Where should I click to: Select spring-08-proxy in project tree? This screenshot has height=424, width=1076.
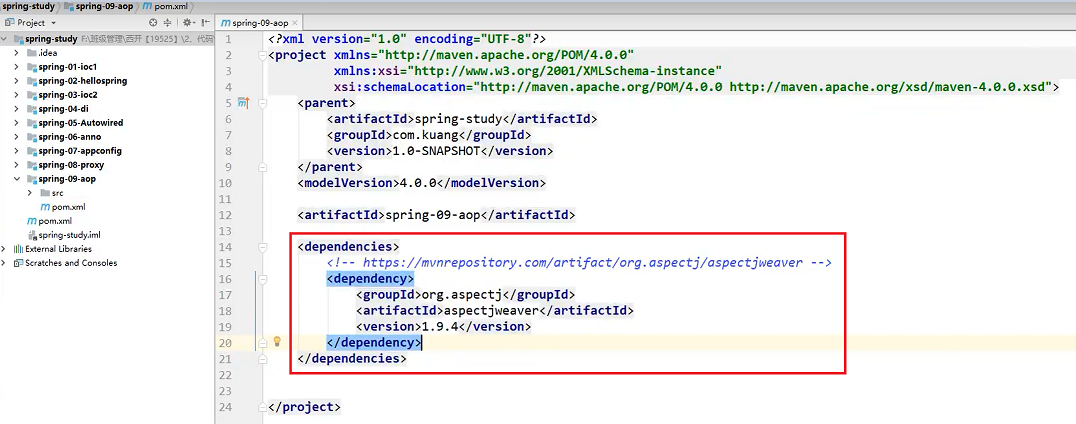point(71,165)
